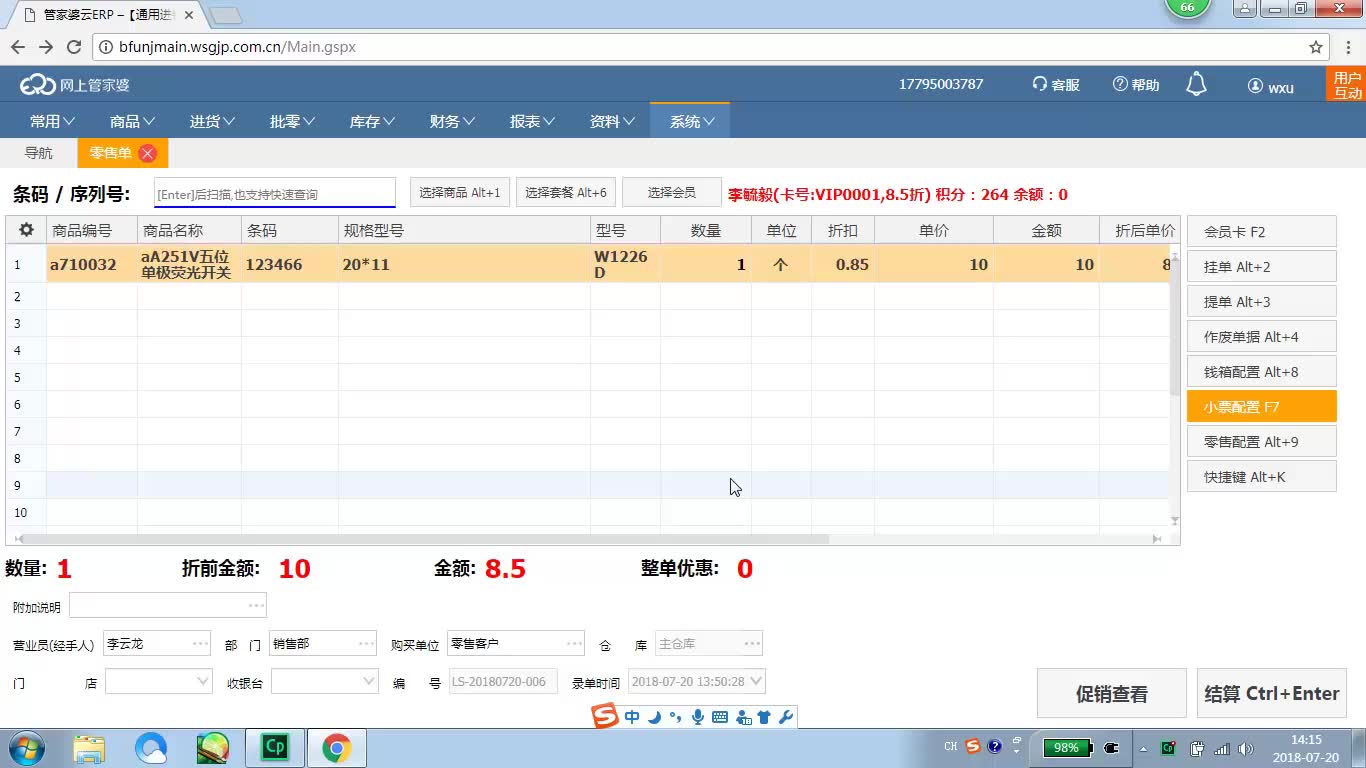Click 选择套餐 Alt+6 button
This screenshot has width=1366, height=768.
(x=566, y=193)
